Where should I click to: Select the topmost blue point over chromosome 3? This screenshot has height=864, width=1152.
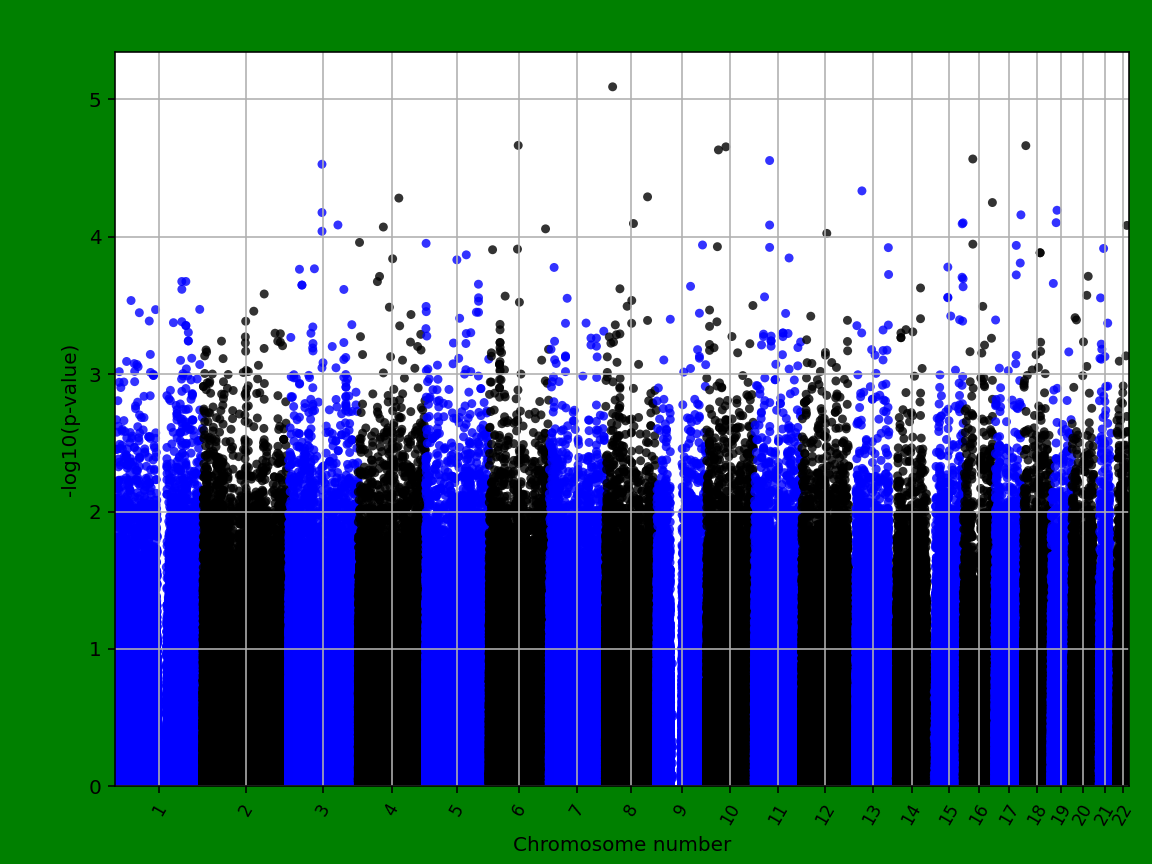[x=322, y=162]
